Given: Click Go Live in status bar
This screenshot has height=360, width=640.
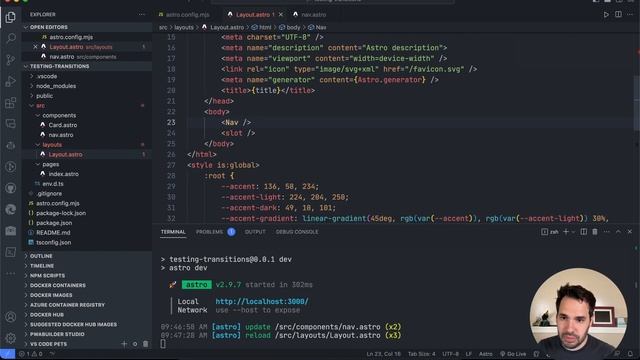Looking at the screenshot, I should 513,354.
